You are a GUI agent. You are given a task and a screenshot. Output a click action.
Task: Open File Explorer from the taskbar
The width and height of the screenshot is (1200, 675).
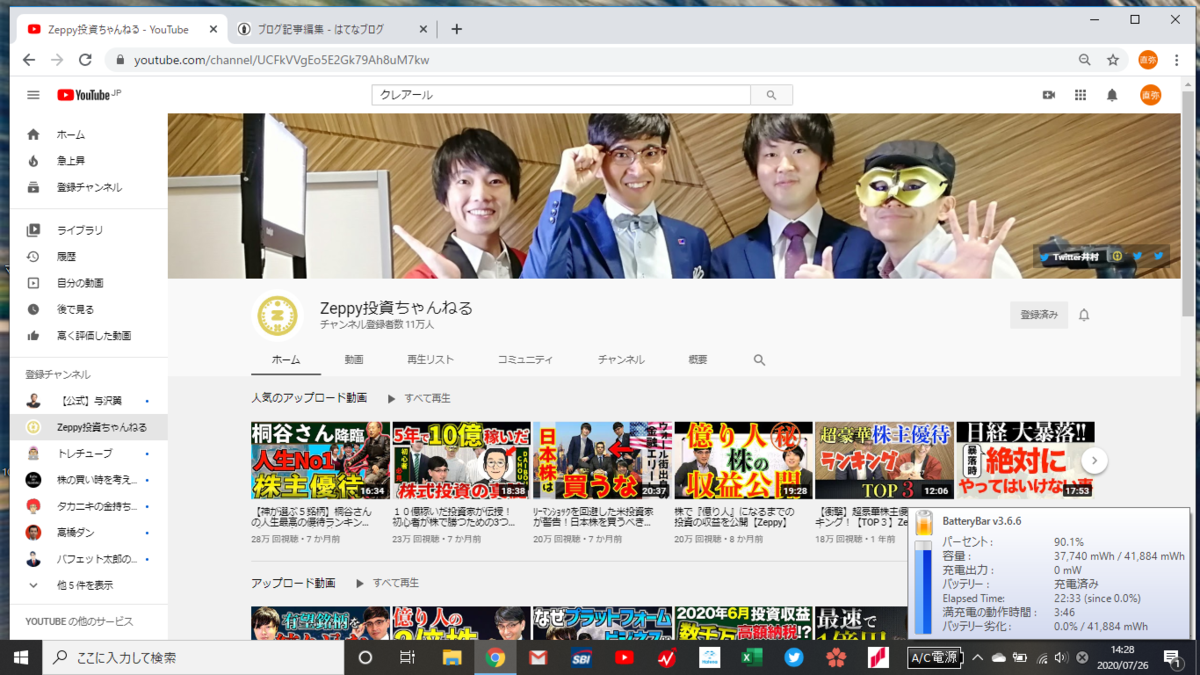(x=452, y=657)
